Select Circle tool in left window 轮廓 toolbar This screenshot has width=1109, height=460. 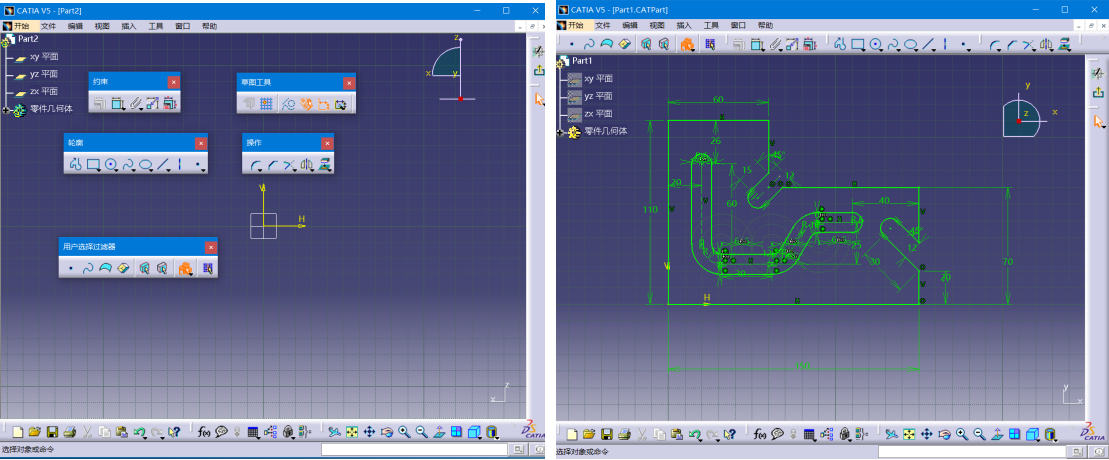(x=111, y=165)
